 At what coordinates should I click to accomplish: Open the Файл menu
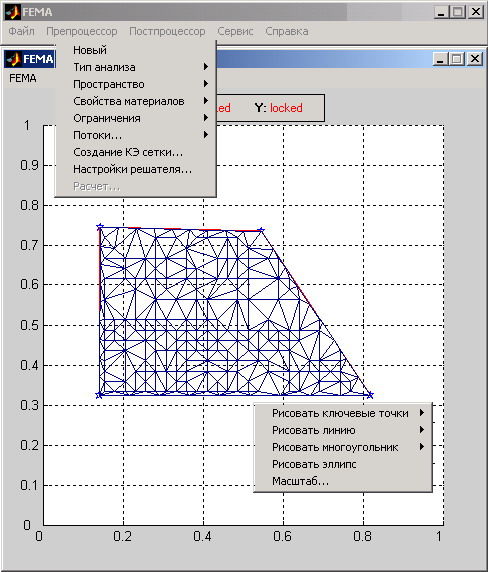click(x=22, y=31)
